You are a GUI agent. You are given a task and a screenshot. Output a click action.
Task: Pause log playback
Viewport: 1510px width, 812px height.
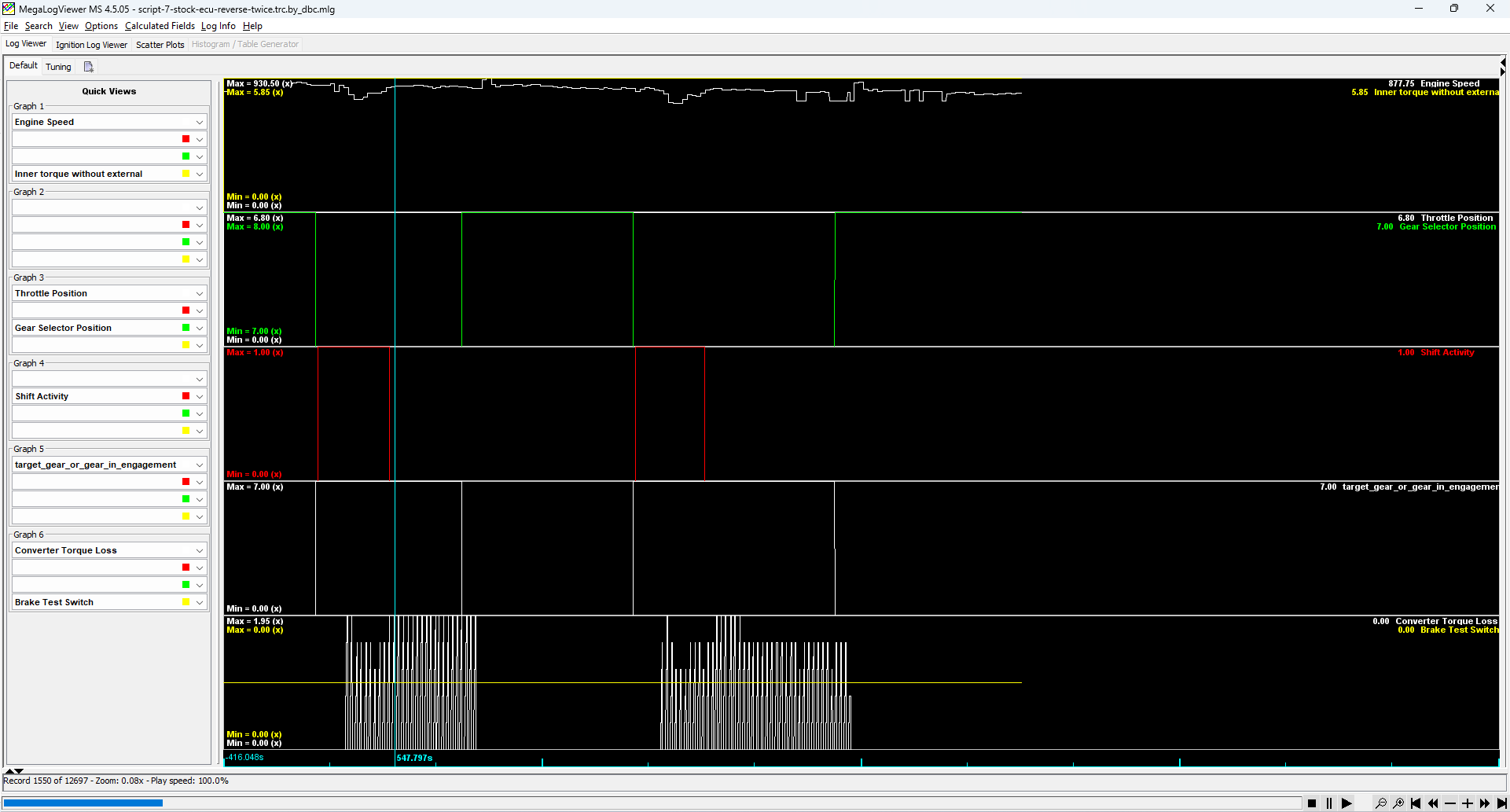tap(1329, 803)
